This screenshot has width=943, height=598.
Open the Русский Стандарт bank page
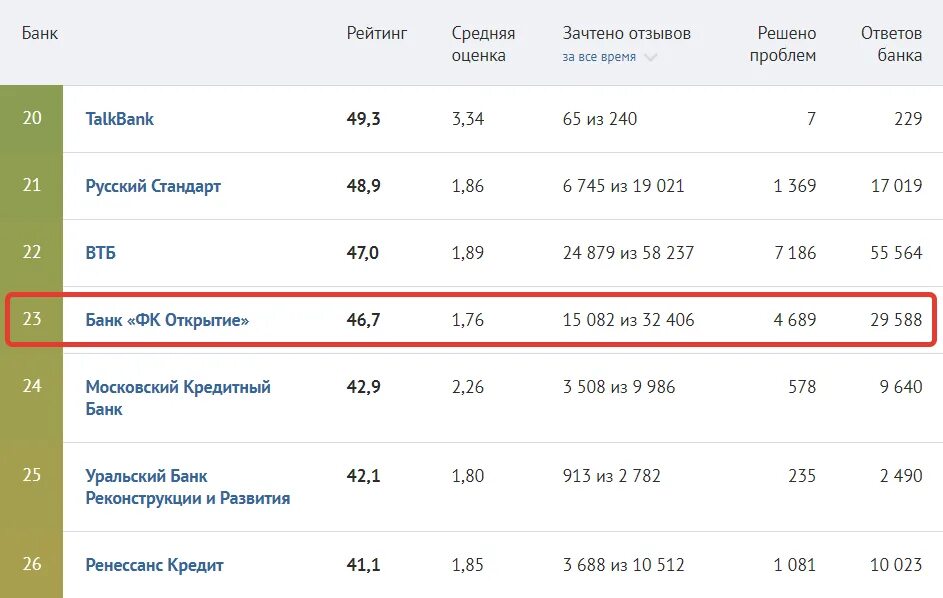pyautogui.click(x=153, y=186)
